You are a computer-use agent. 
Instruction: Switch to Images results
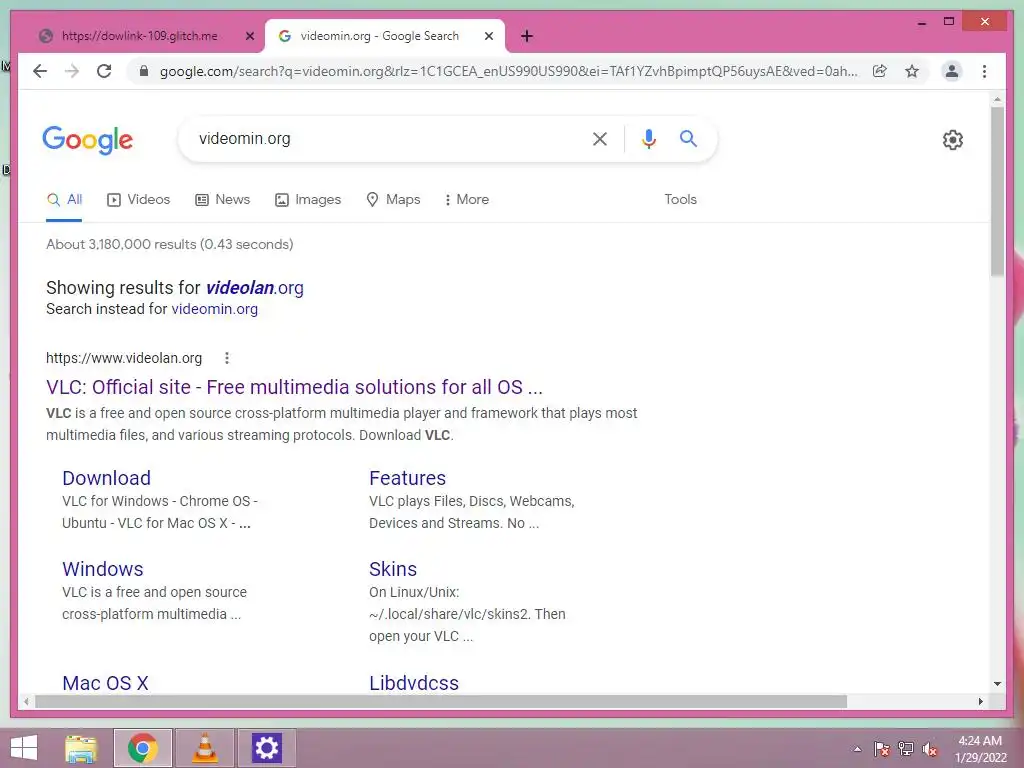click(x=308, y=200)
